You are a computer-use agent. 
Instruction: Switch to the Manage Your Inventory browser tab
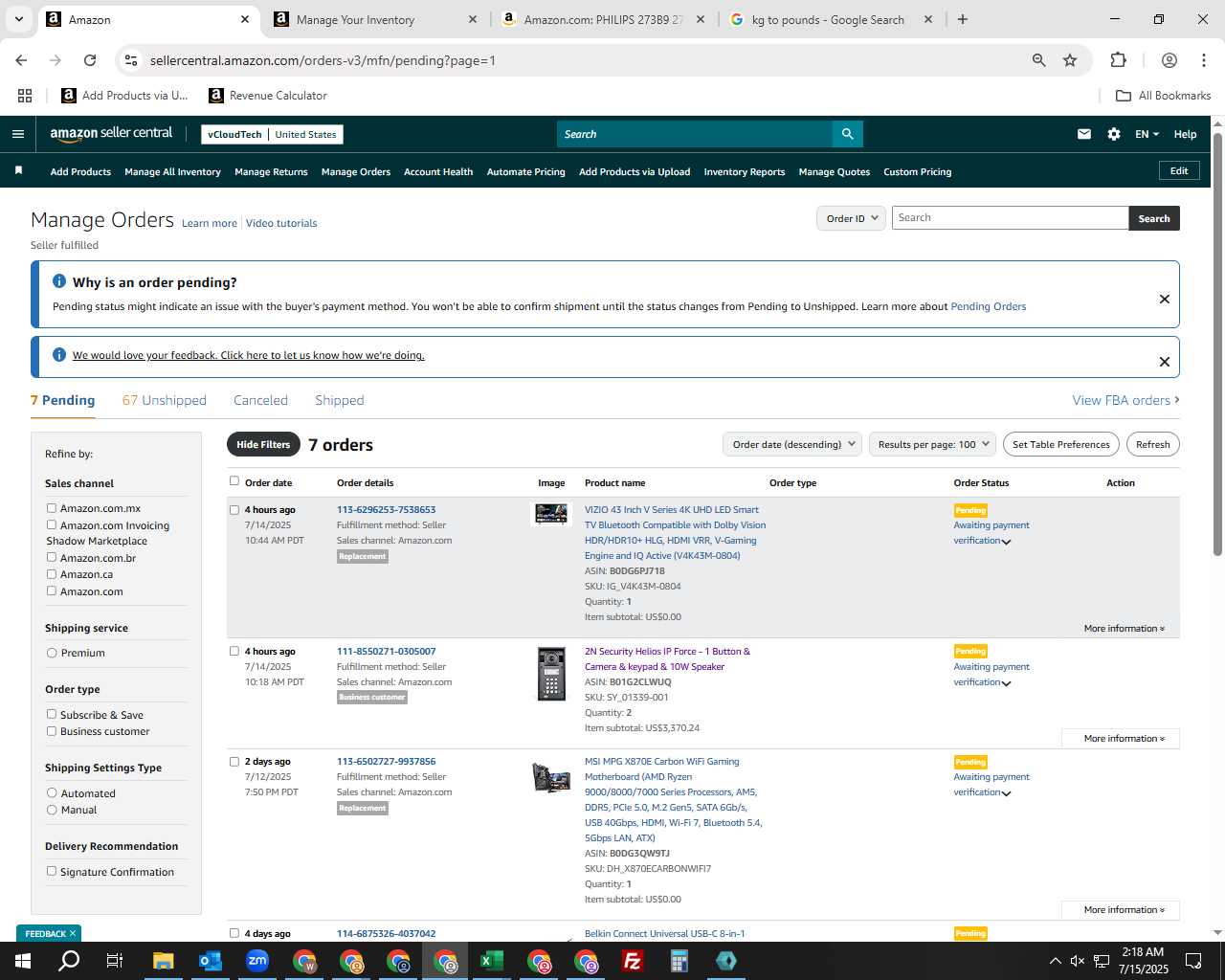[x=373, y=19]
